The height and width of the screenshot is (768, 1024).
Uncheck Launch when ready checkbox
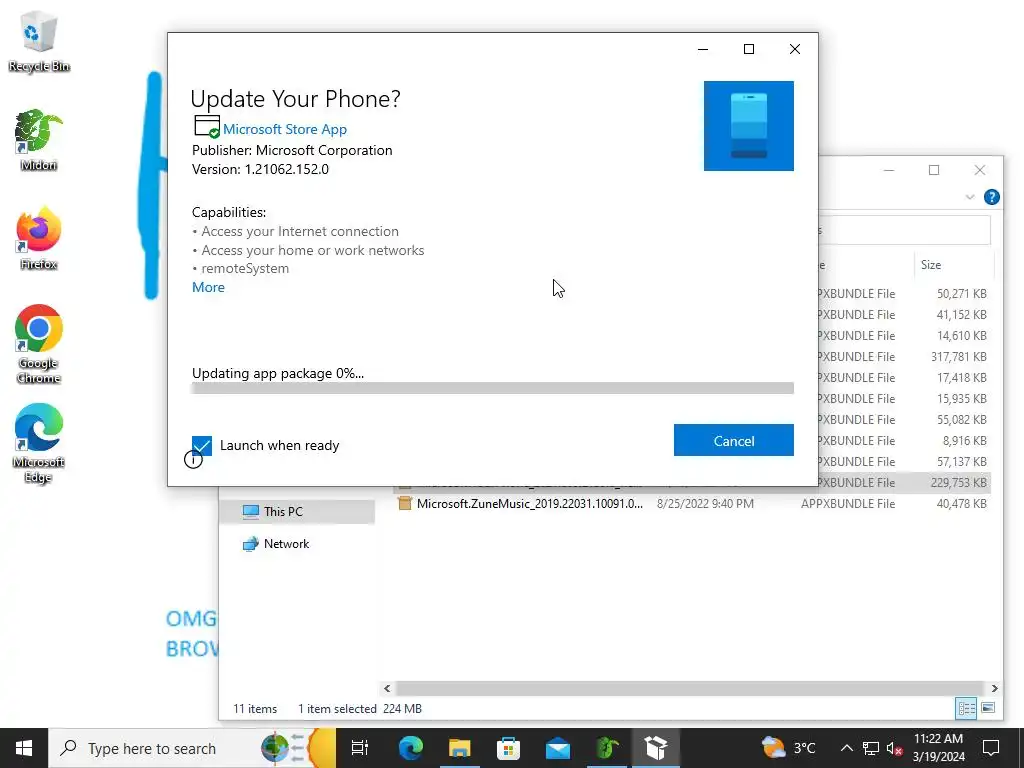coord(202,445)
